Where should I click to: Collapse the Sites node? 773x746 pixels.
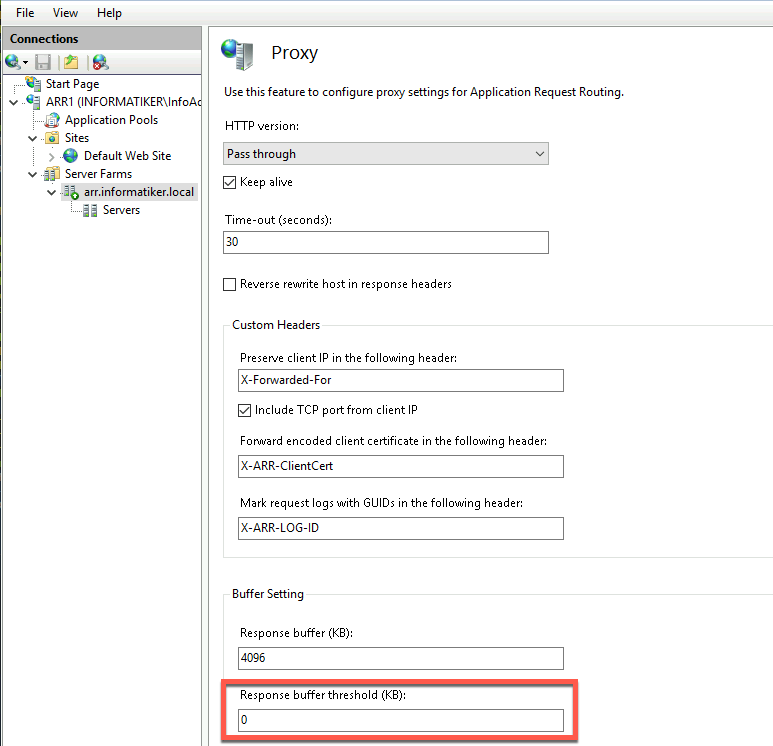tap(33, 139)
